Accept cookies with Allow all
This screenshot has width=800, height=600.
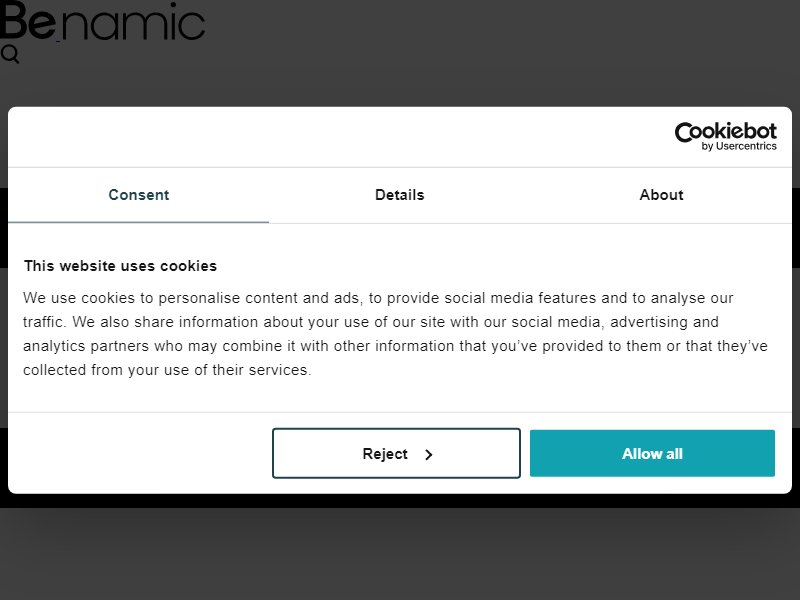point(652,453)
